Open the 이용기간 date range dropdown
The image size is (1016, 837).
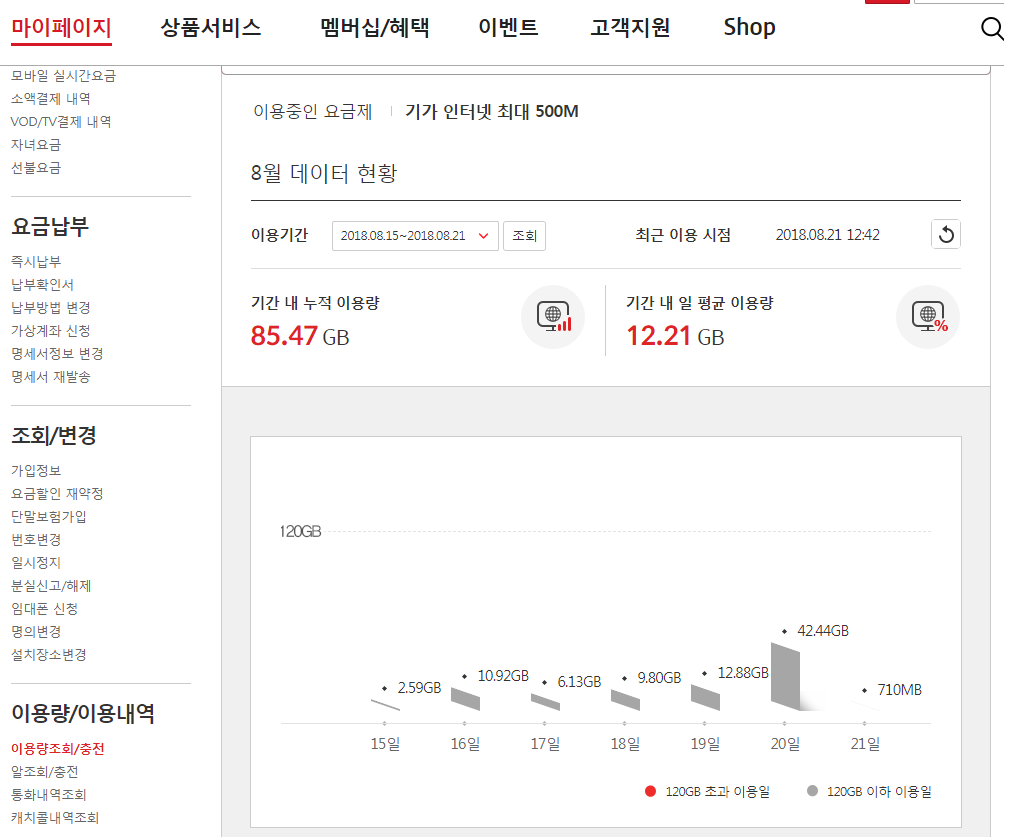(415, 236)
